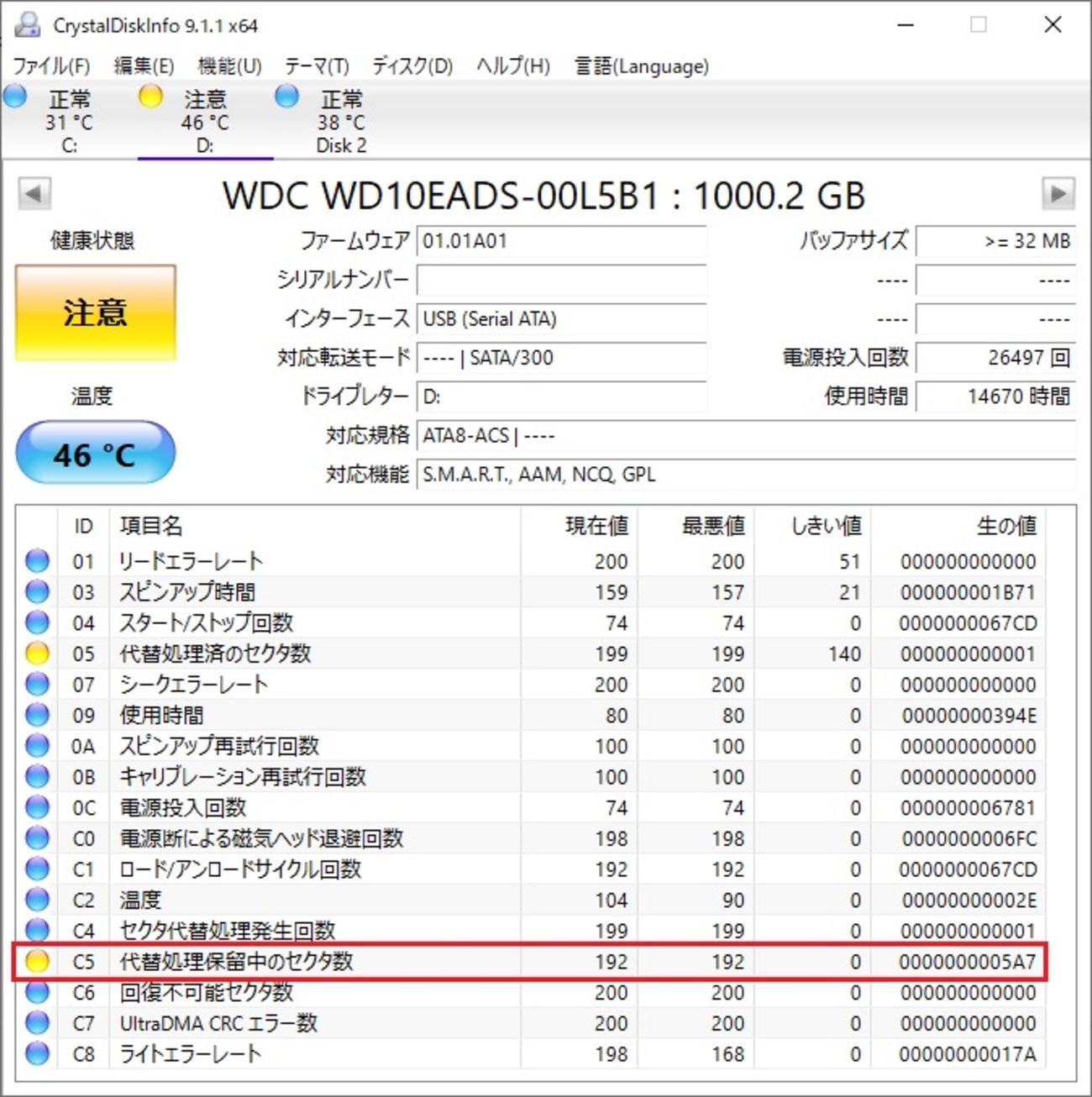
Task: Click status orb for ID 04 スタート/ストップ回数
Action: (x=37, y=622)
